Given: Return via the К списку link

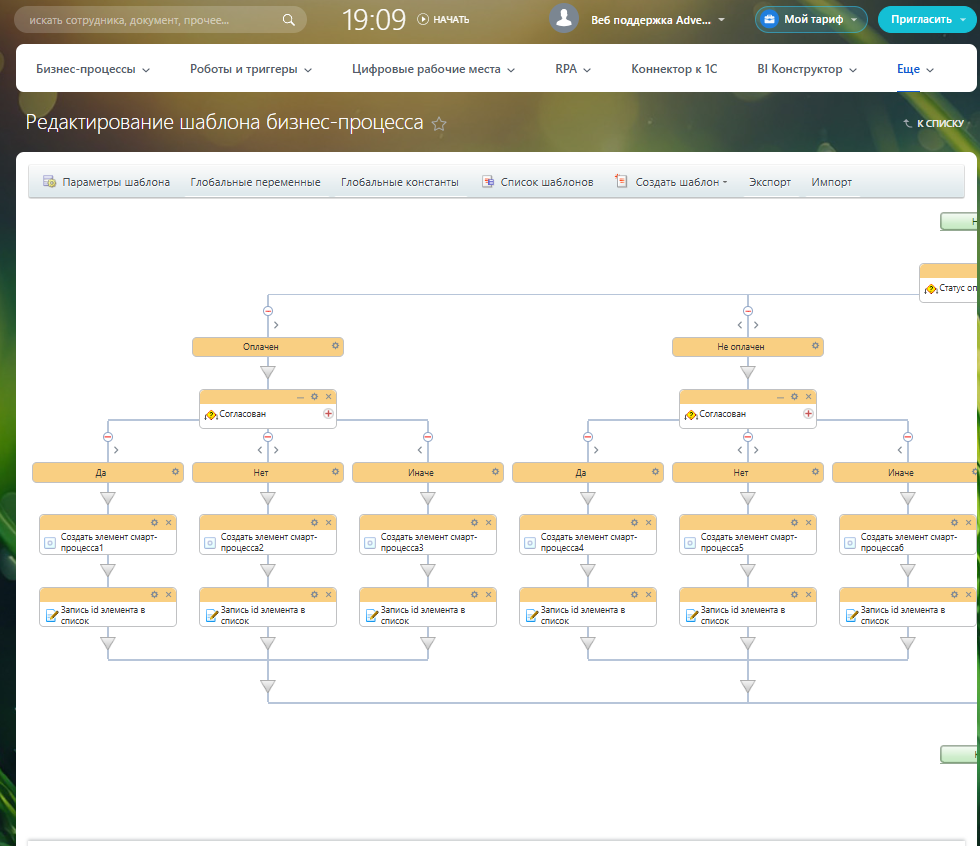Looking at the screenshot, I should pyautogui.click(x=933, y=124).
